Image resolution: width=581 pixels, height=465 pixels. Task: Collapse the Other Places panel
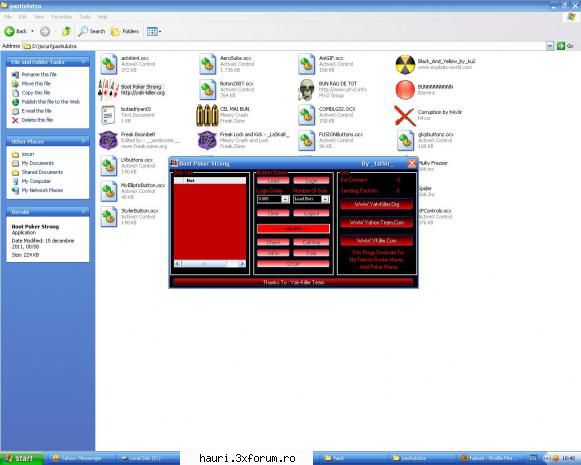(83, 141)
